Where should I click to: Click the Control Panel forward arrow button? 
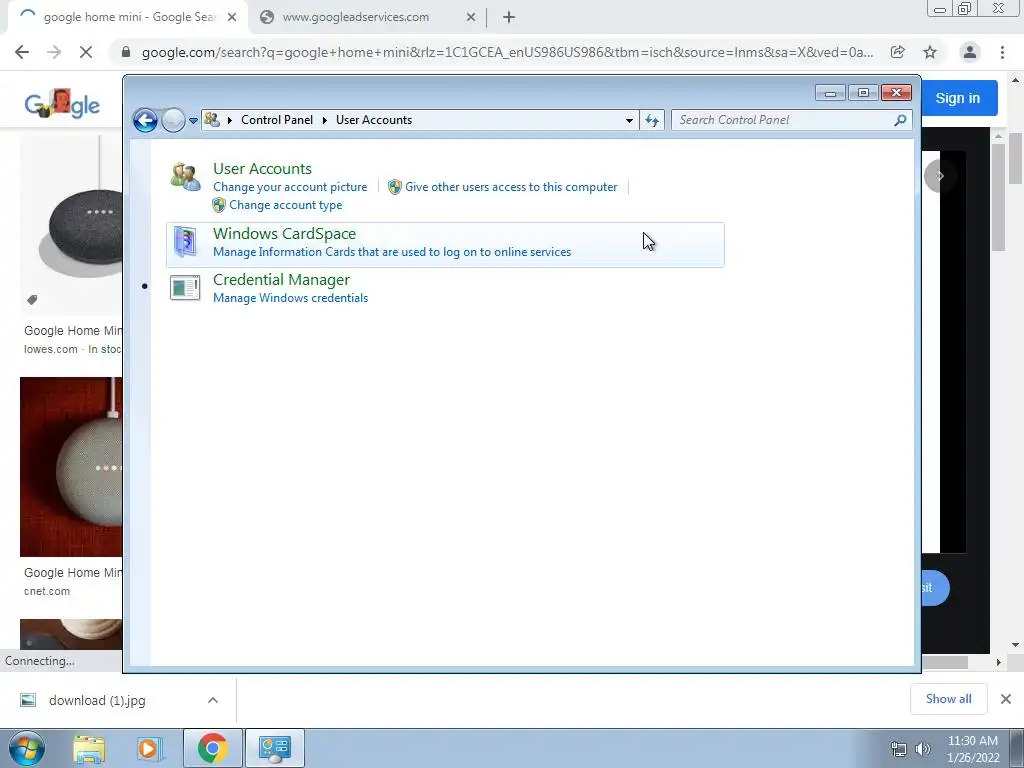click(173, 120)
